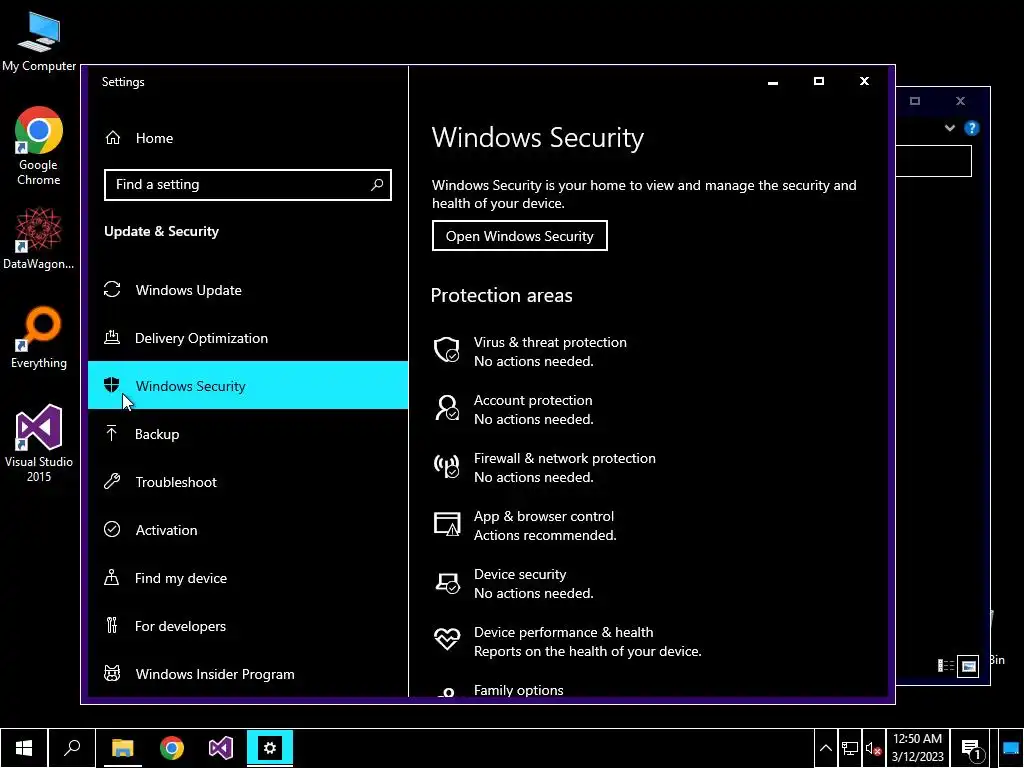This screenshot has width=1024, height=768.
Task: Click the Windows Update refresh-arrows icon
Action: click(x=112, y=289)
